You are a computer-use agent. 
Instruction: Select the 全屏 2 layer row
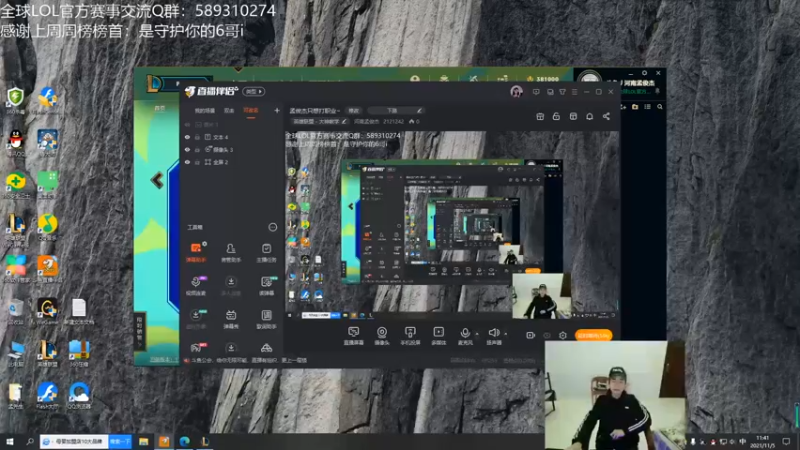(x=232, y=162)
